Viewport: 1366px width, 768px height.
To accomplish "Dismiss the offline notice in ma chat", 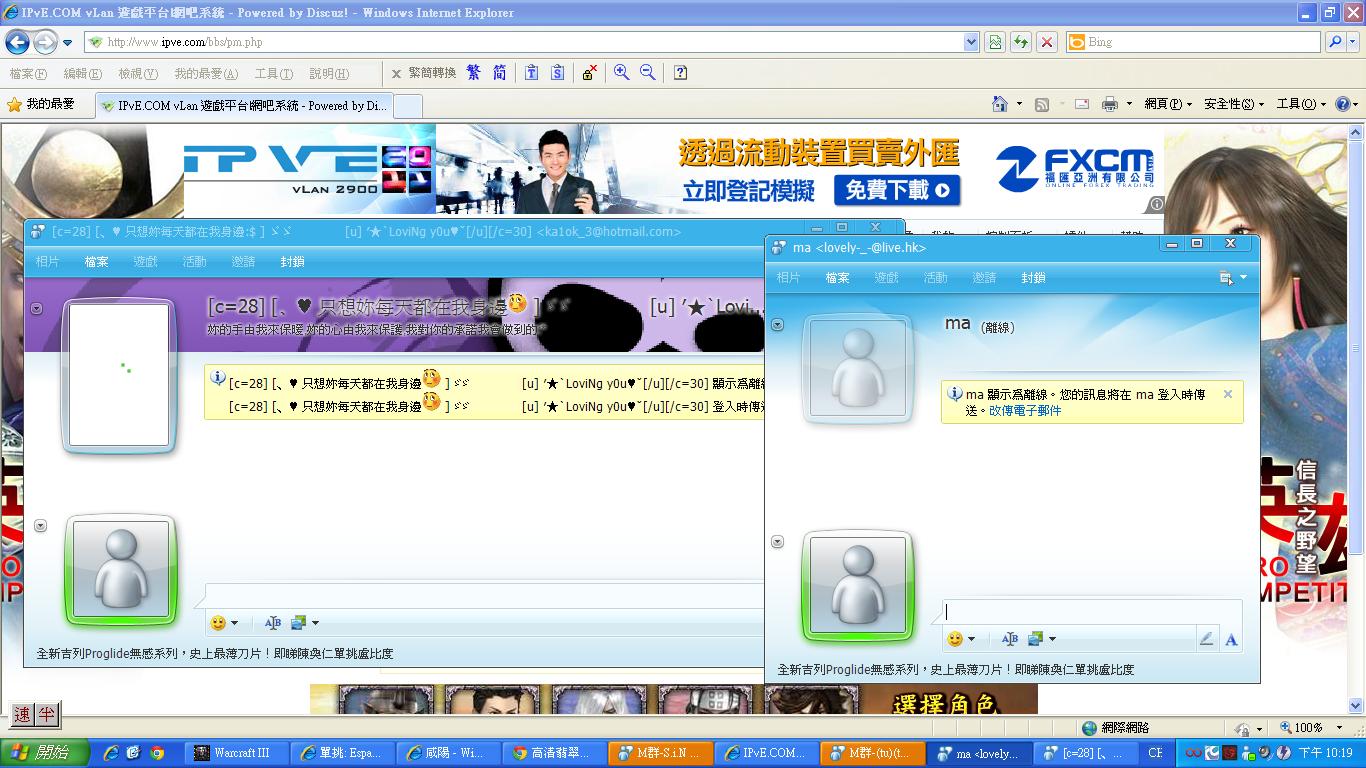I will (x=1228, y=394).
